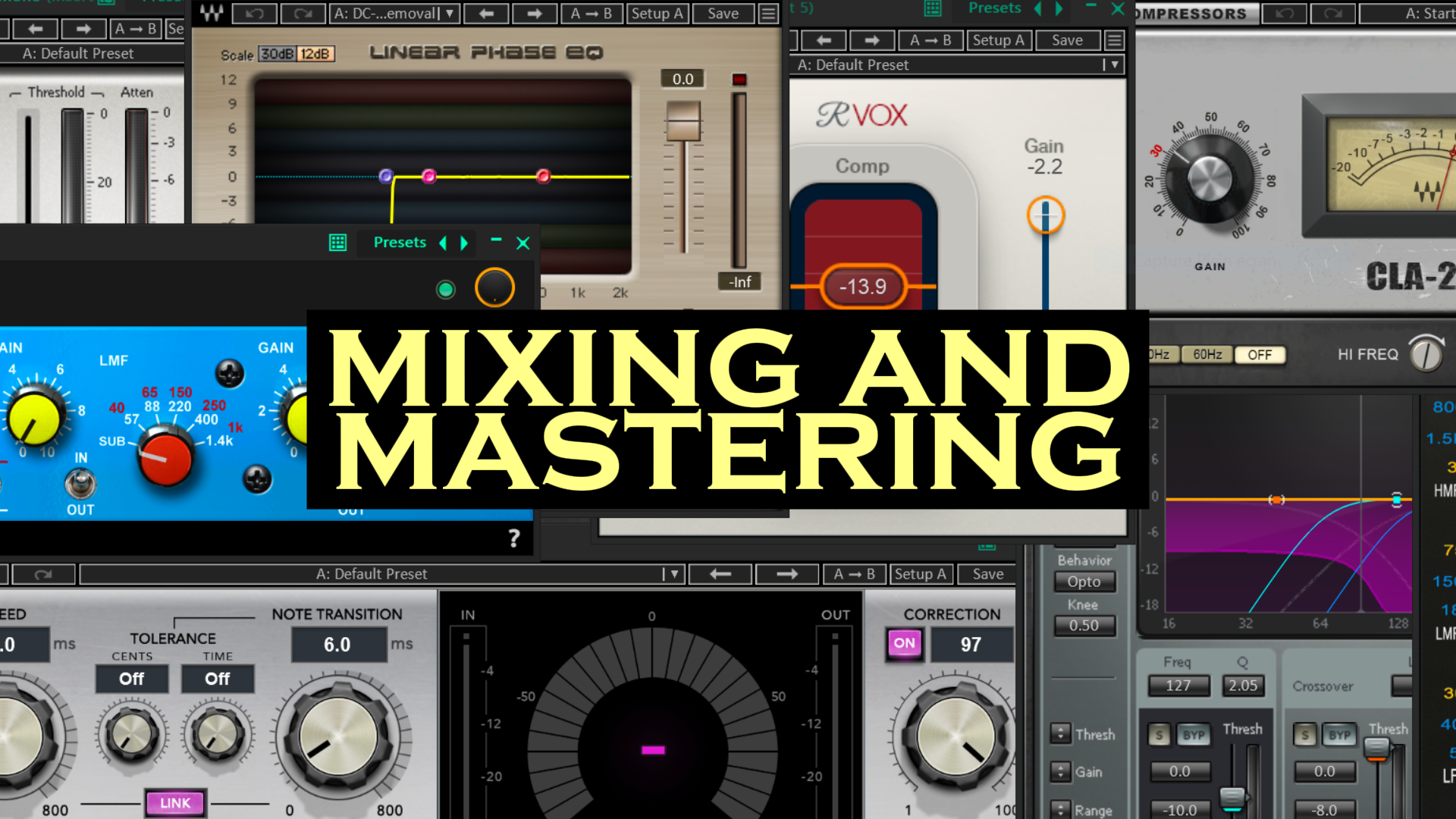Open grid icon in the blue EQ window header
Viewport: 1456px width, 819px height.
(x=337, y=243)
